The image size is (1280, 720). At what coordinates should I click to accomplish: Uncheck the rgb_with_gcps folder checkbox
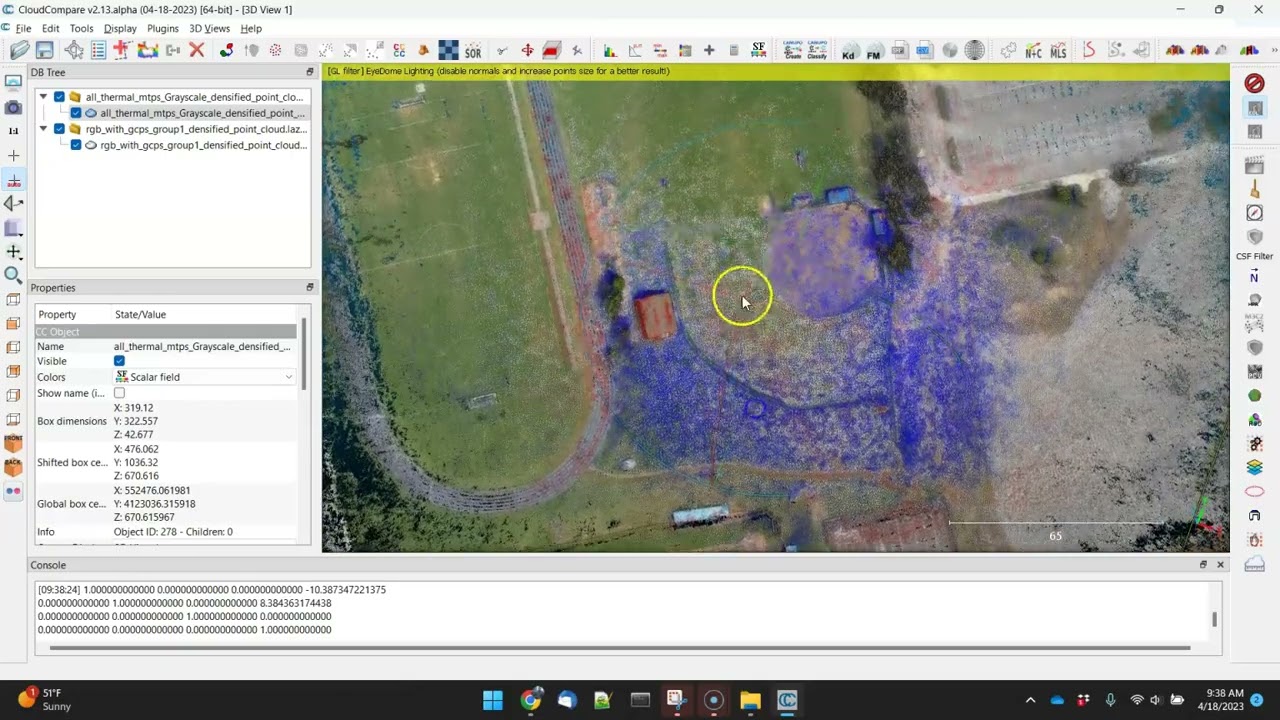pos(59,129)
